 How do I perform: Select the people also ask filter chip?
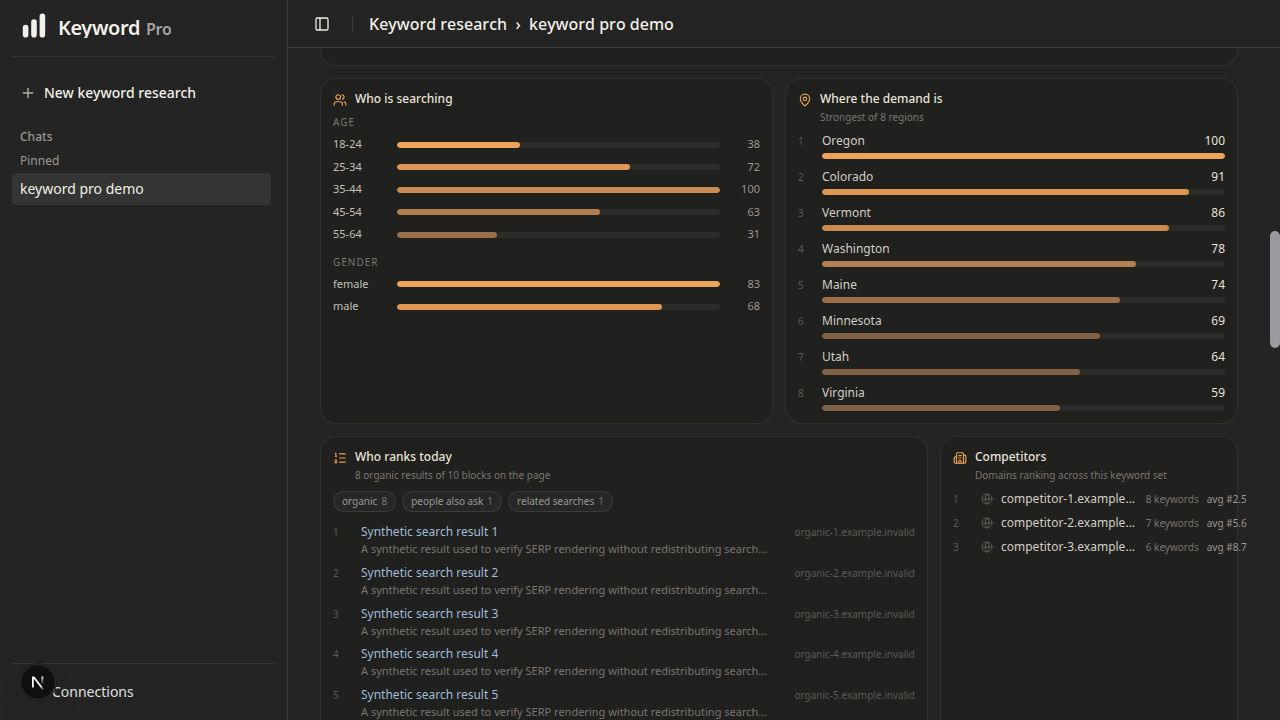point(452,501)
